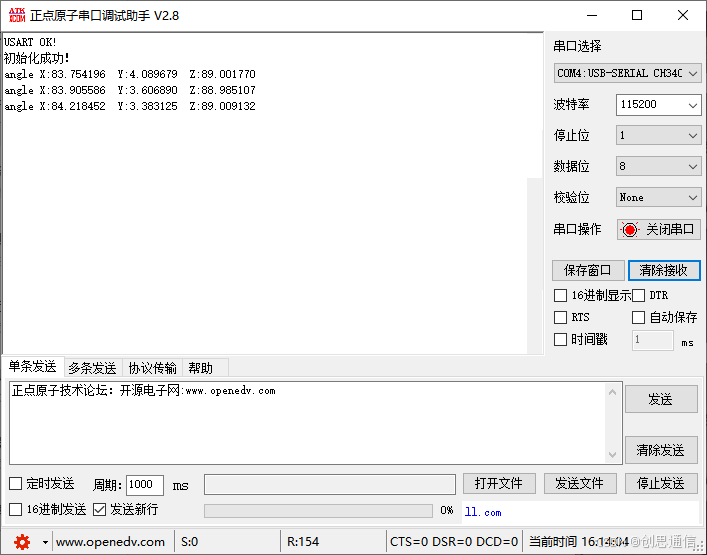Enable the 时间戳 timestamp checkbox
The height and width of the screenshot is (555, 707).
[x=560, y=339]
